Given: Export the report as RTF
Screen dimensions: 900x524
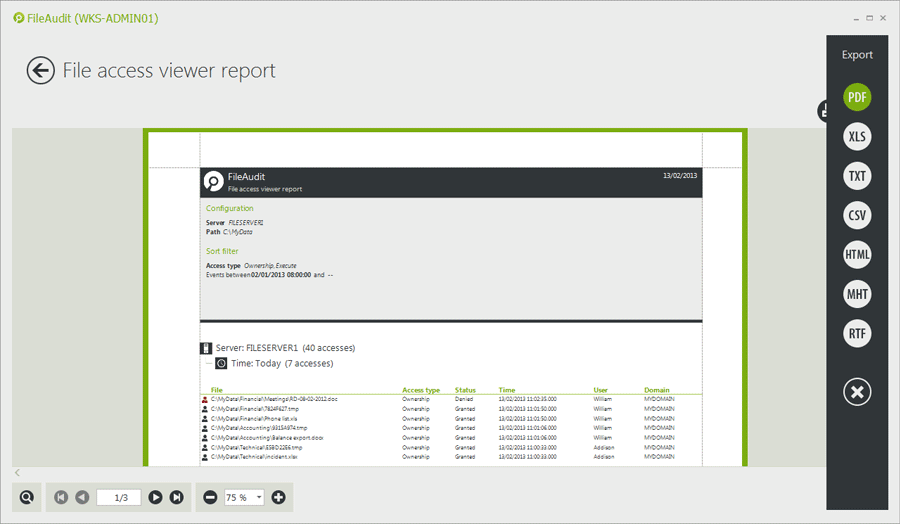Looking at the screenshot, I should (x=857, y=333).
